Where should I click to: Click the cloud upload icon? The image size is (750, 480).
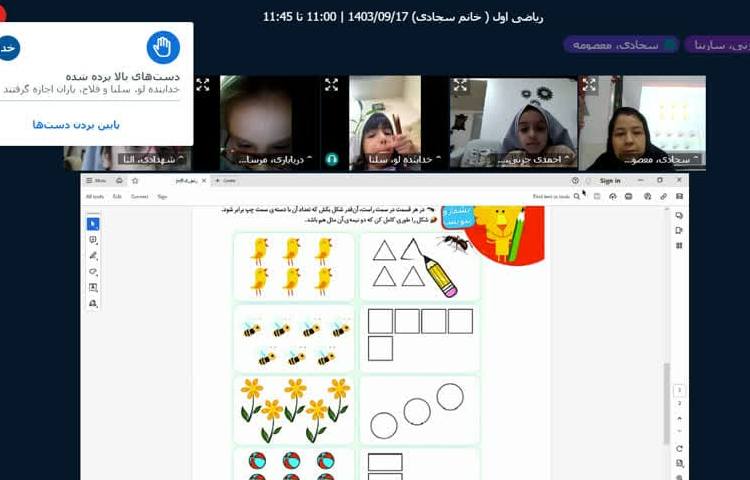click(613, 196)
